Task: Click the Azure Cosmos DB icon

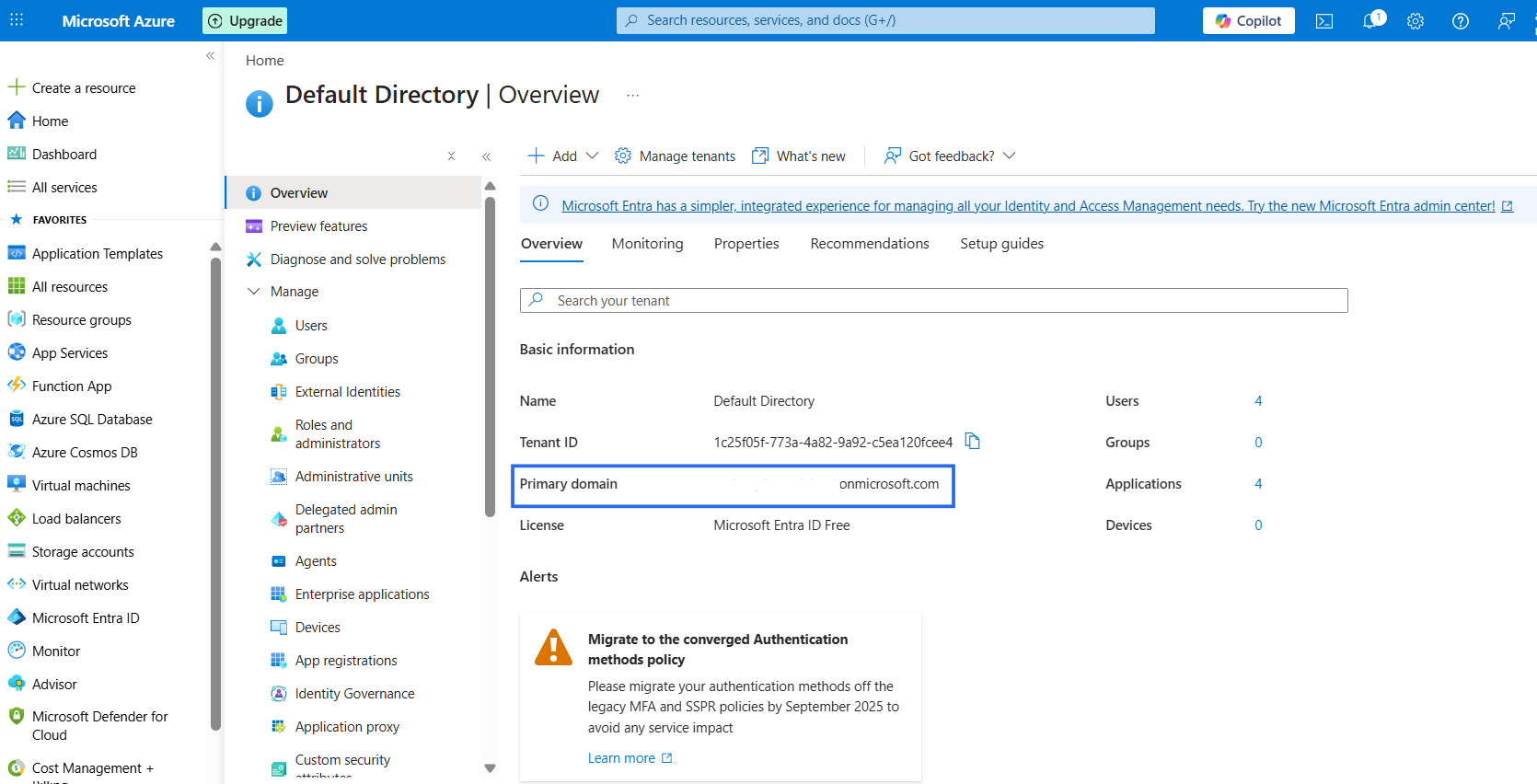Action: (17, 452)
